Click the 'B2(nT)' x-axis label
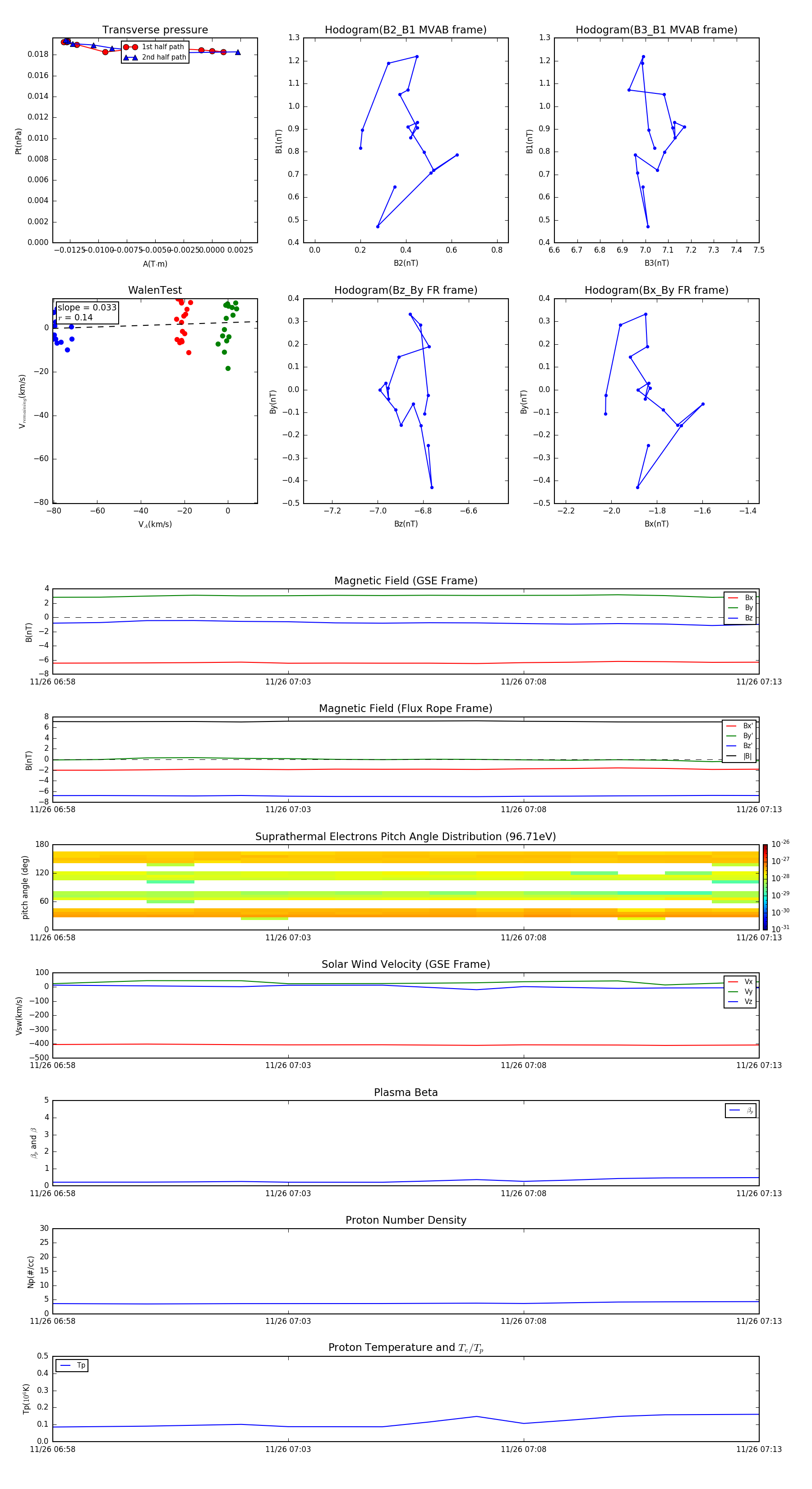Viewport: 812px width, 1489px height. tap(406, 263)
